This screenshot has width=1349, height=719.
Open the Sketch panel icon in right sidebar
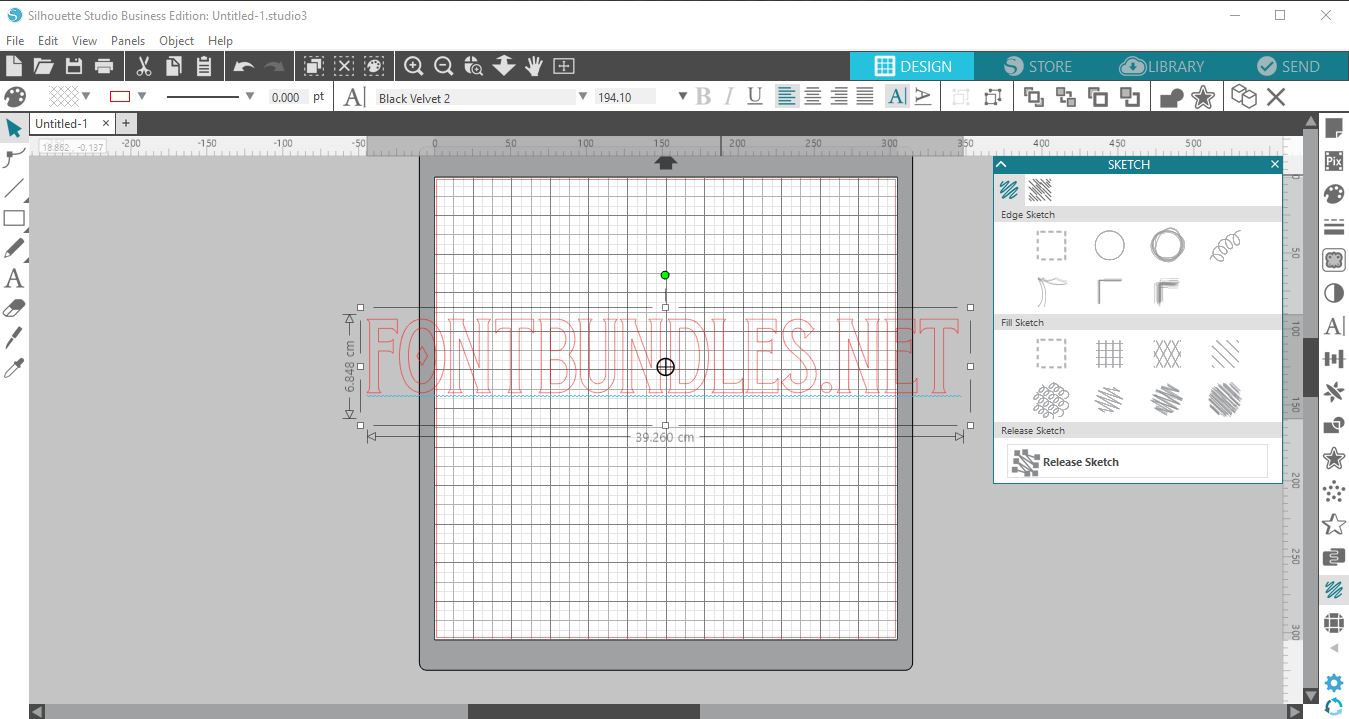[x=1333, y=590]
